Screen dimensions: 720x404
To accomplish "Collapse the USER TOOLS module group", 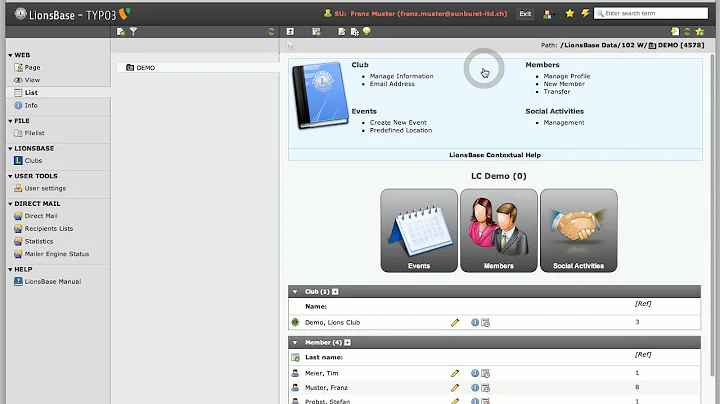I will click(10, 176).
